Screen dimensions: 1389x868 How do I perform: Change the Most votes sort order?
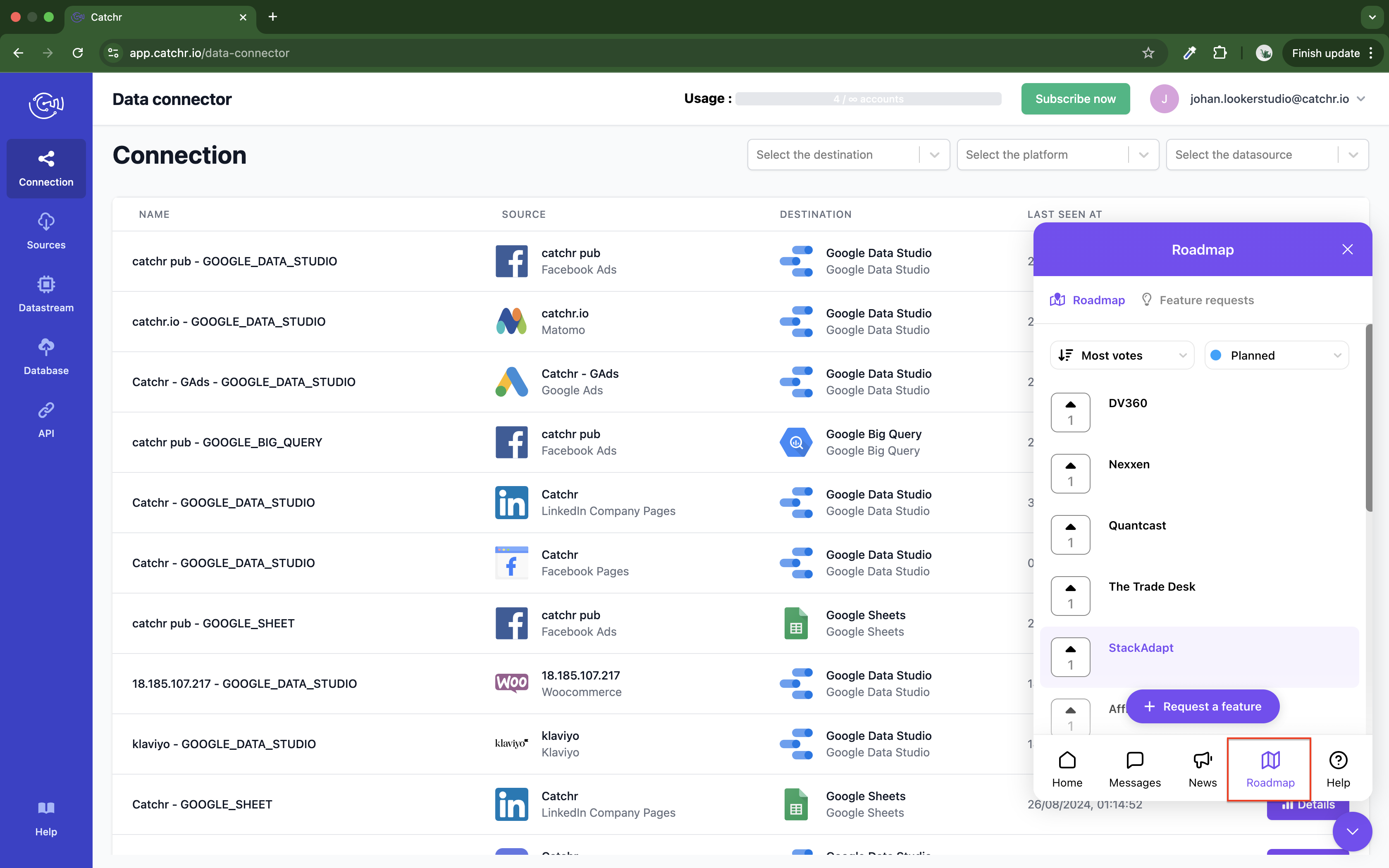1122,355
